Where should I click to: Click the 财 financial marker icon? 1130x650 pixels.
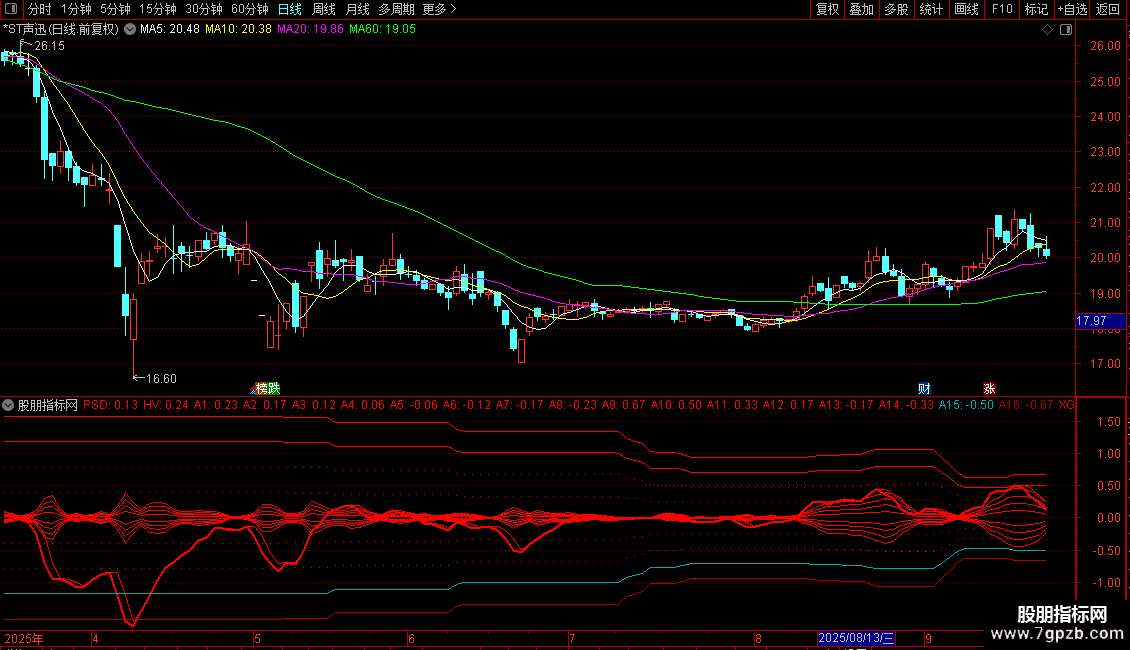924,389
